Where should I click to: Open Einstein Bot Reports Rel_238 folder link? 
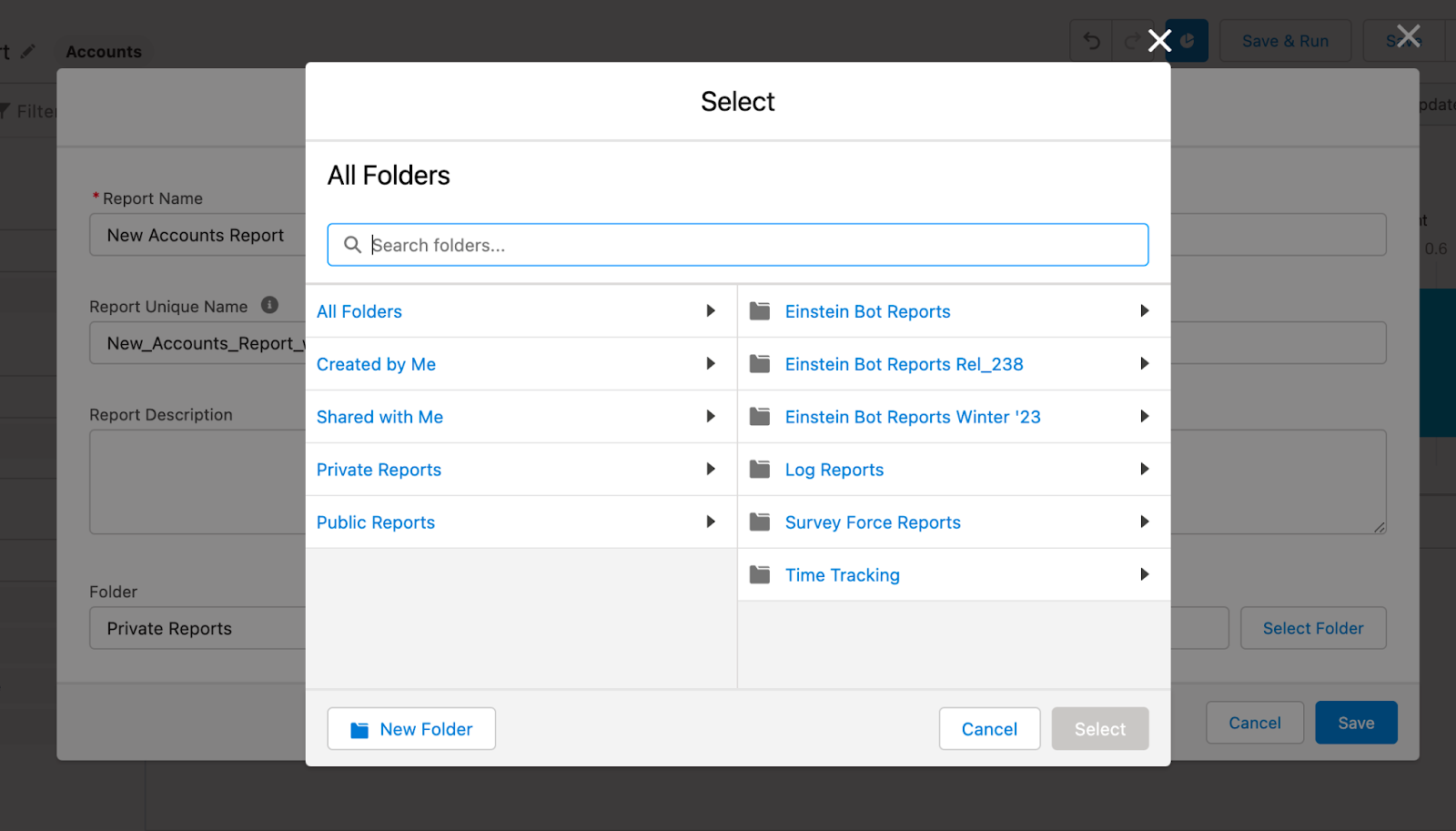click(904, 364)
